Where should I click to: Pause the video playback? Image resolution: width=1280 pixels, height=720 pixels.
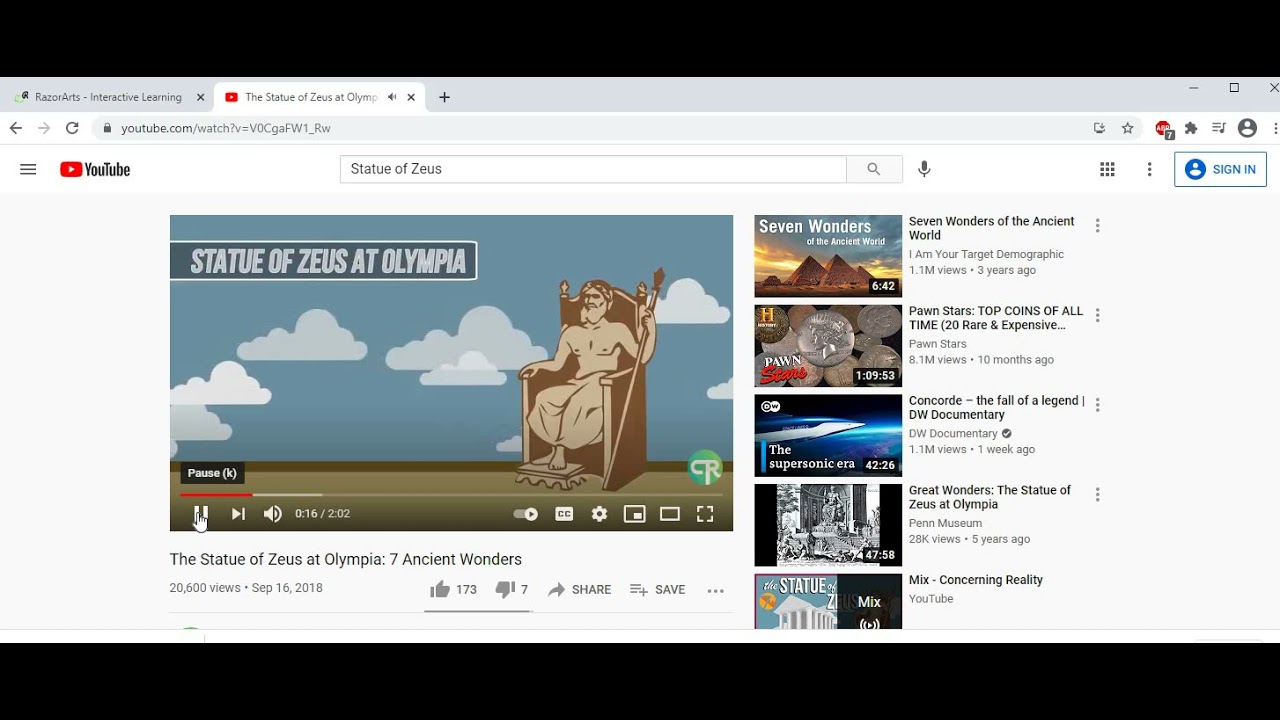click(201, 514)
